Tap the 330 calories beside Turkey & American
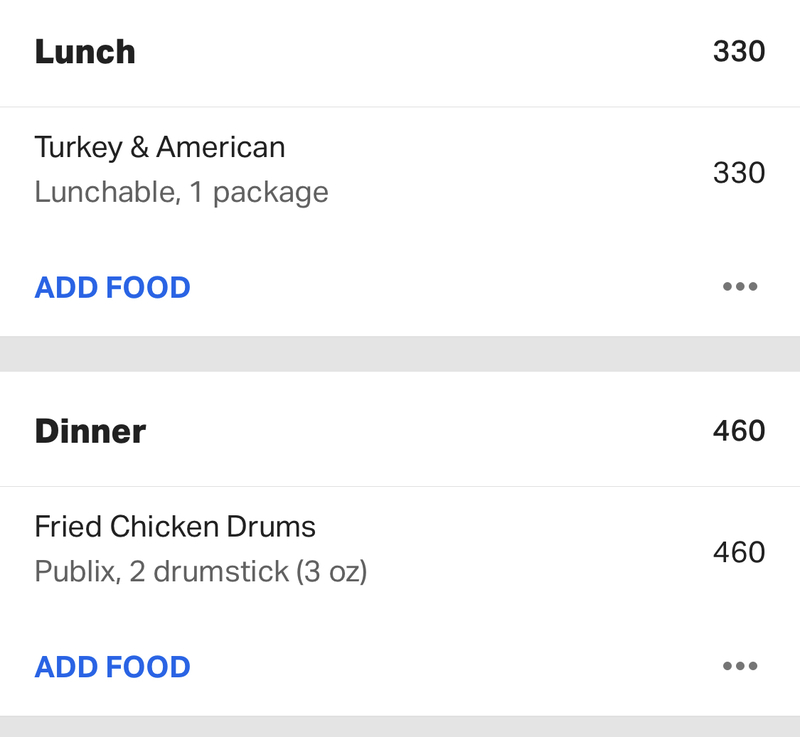The image size is (800, 737). click(739, 173)
